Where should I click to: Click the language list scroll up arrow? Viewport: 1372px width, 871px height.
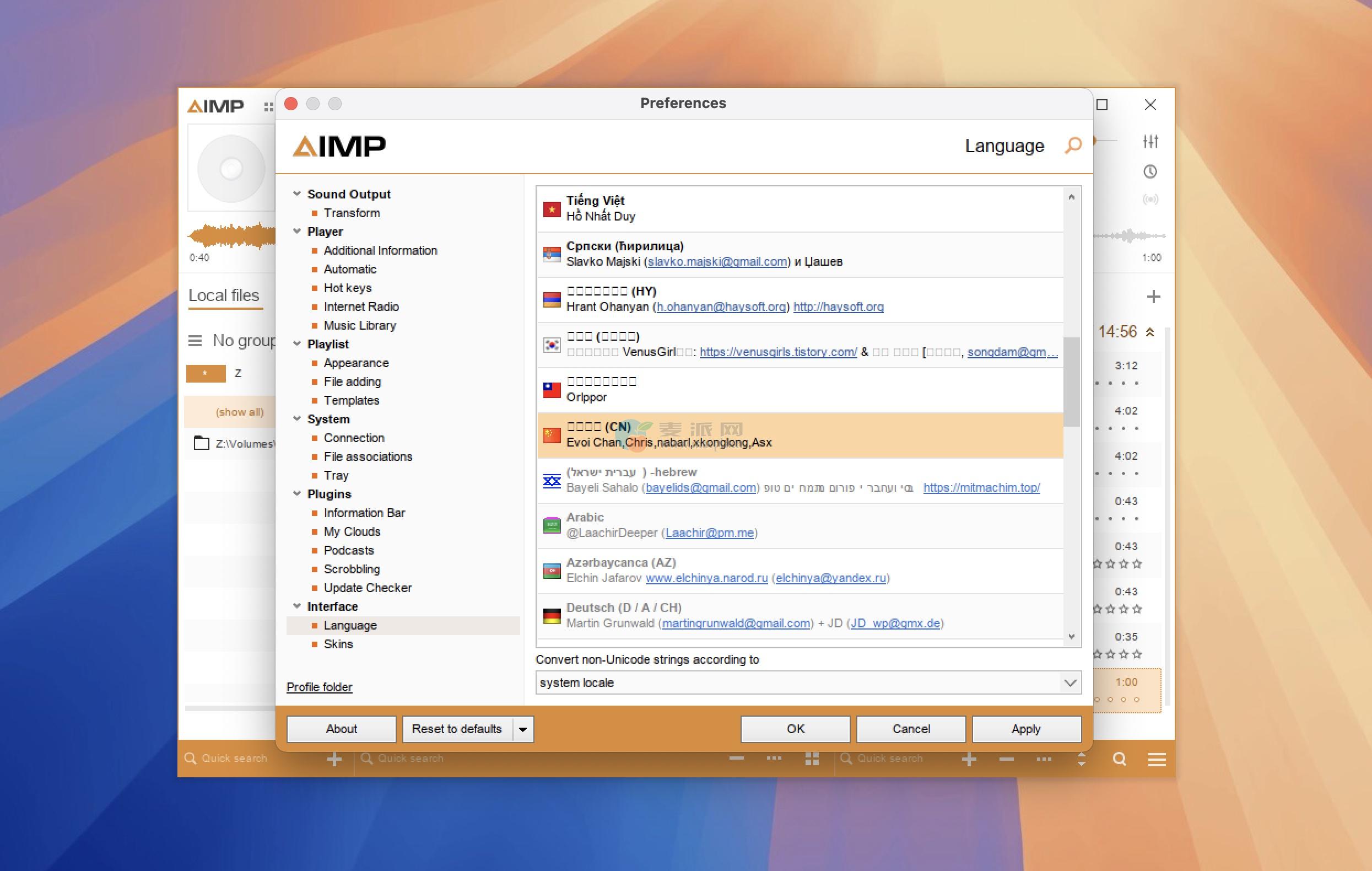click(1071, 197)
